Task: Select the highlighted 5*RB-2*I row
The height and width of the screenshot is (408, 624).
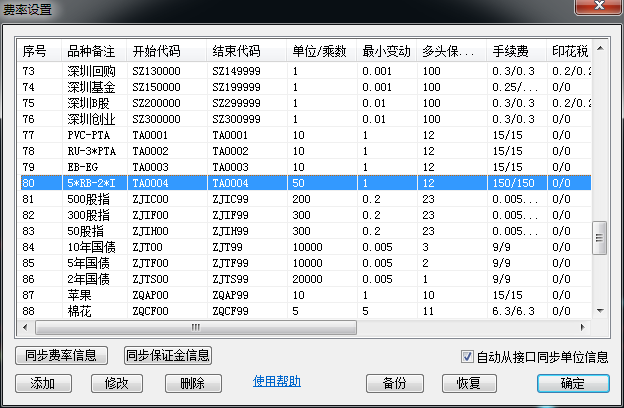Action: pos(306,183)
